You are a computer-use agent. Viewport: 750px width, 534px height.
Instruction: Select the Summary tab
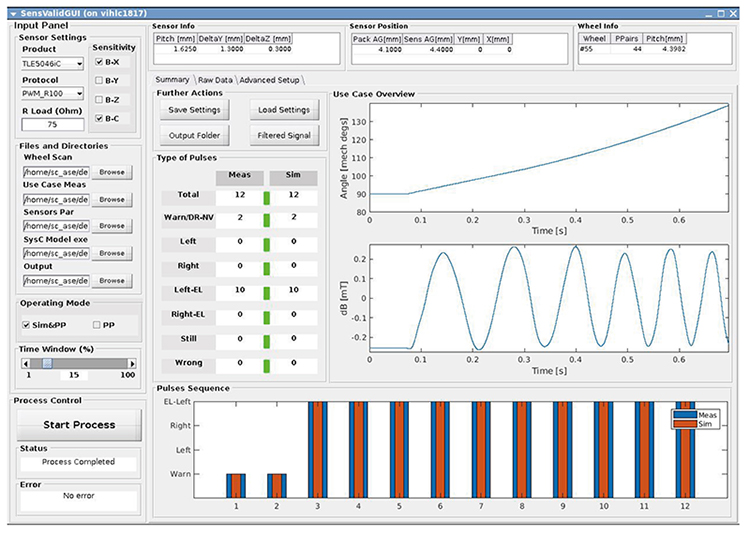click(x=173, y=79)
